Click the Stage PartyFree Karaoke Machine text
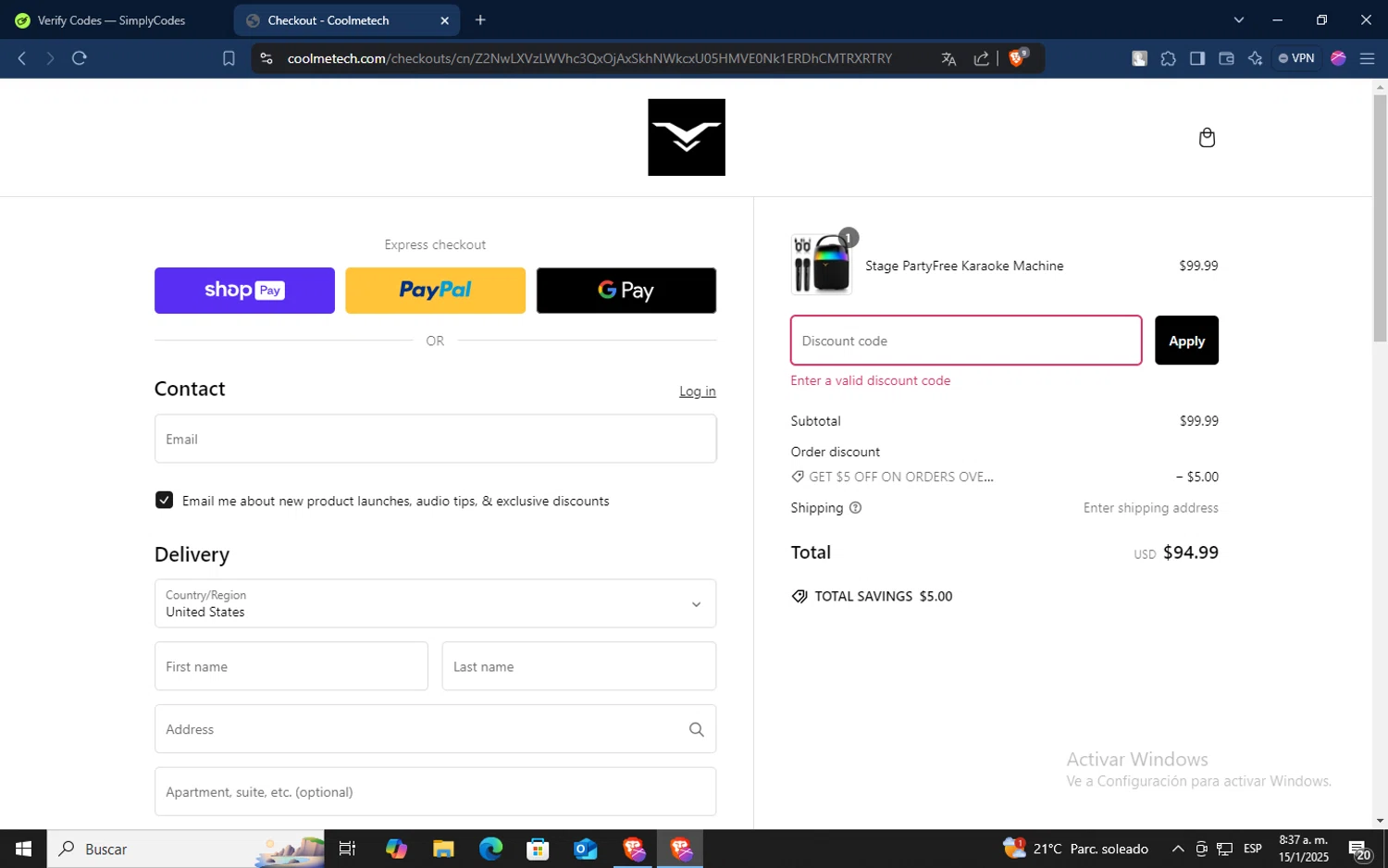The height and width of the screenshot is (868, 1388). [964, 266]
